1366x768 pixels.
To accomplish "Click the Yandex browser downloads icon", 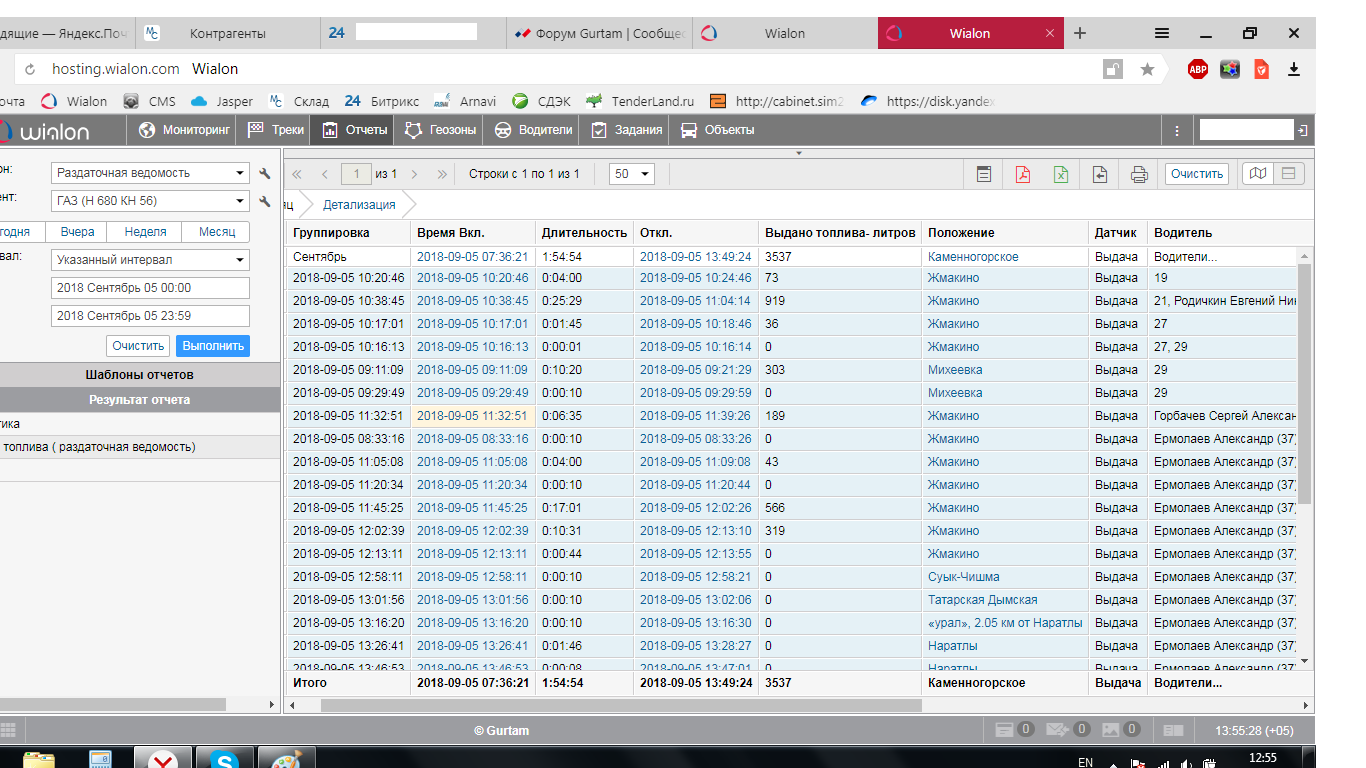I will pos(1294,69).
